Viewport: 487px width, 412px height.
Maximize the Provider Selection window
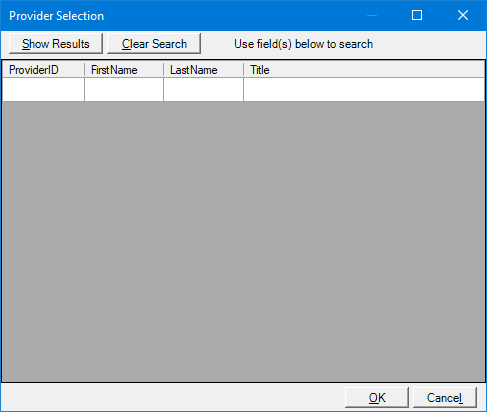pyautogui.click(x=417, y=15)
